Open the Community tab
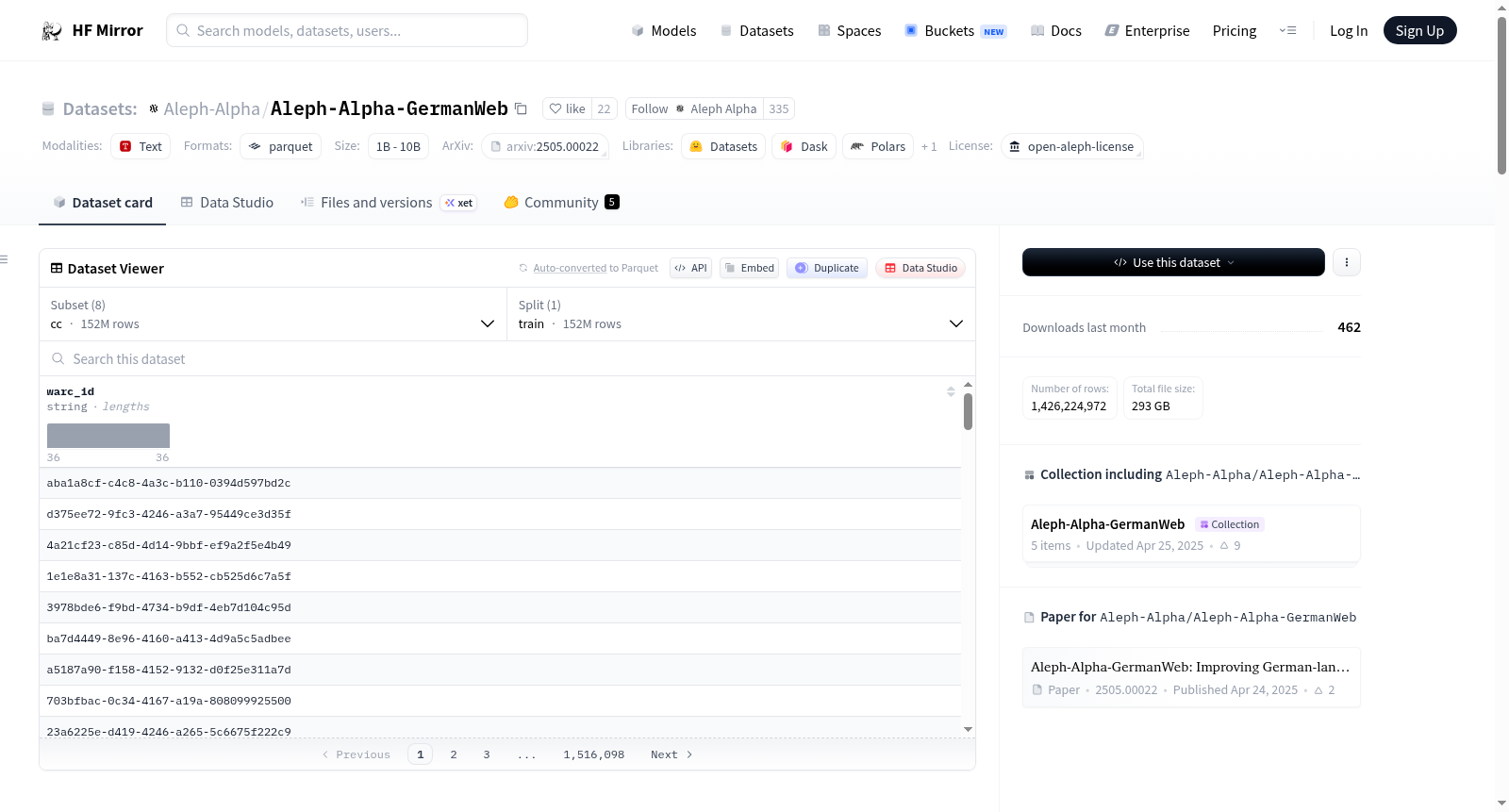1509x812 pixels. [561, 203]
